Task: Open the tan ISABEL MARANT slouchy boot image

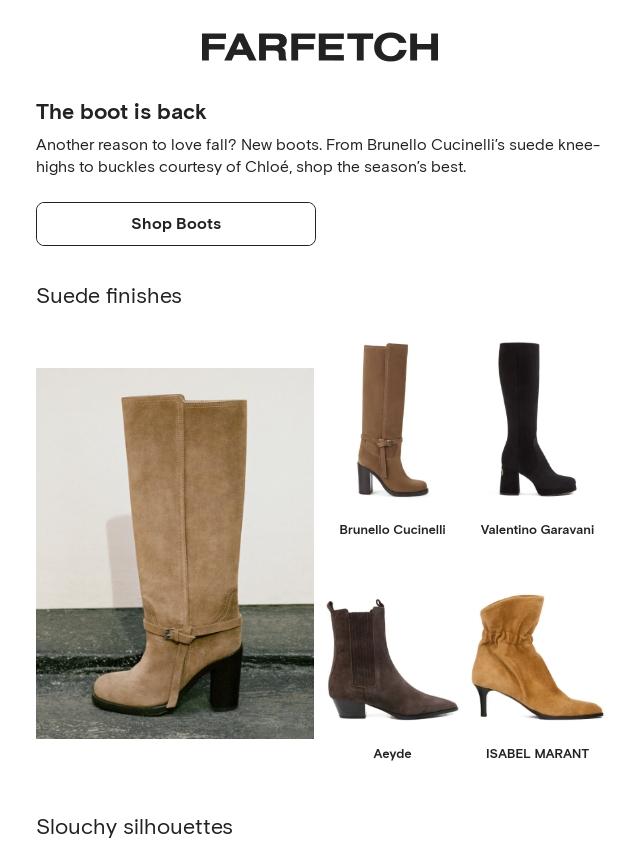Action: pyautogui.click(x=537, y=656)
